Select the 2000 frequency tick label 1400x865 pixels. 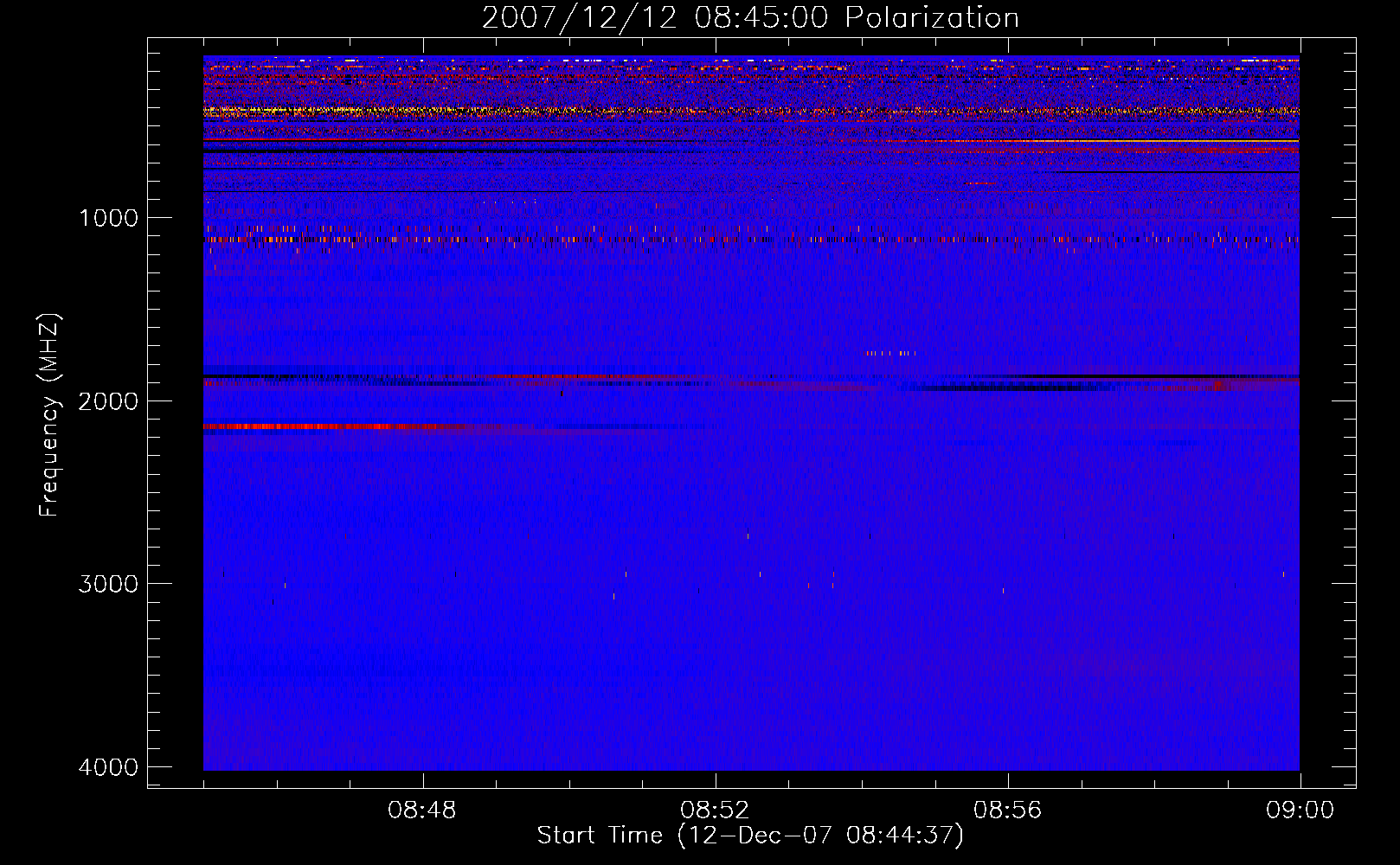[108, 400]
